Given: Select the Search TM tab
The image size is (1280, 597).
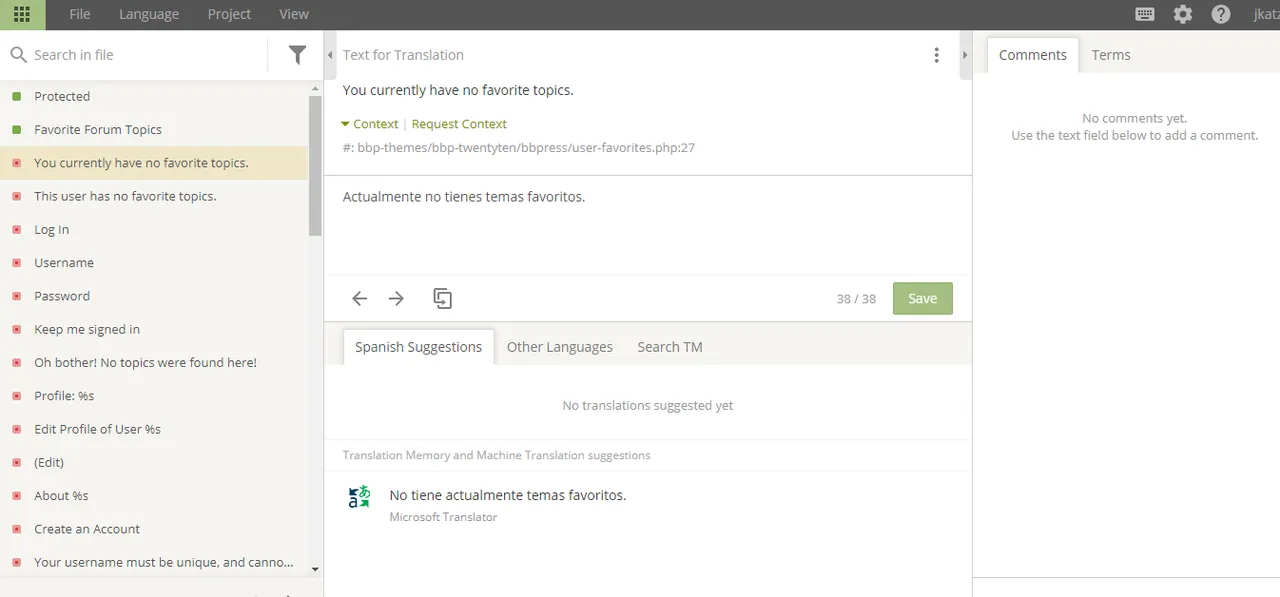Looking at the screenshot, I should coord(670,347).
